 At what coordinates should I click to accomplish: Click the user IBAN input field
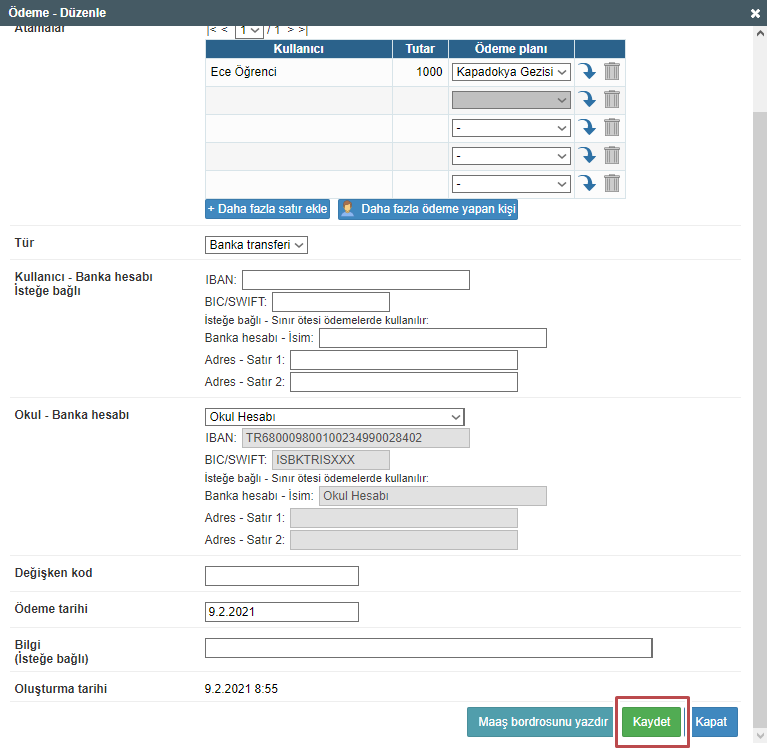coord(356,280)
